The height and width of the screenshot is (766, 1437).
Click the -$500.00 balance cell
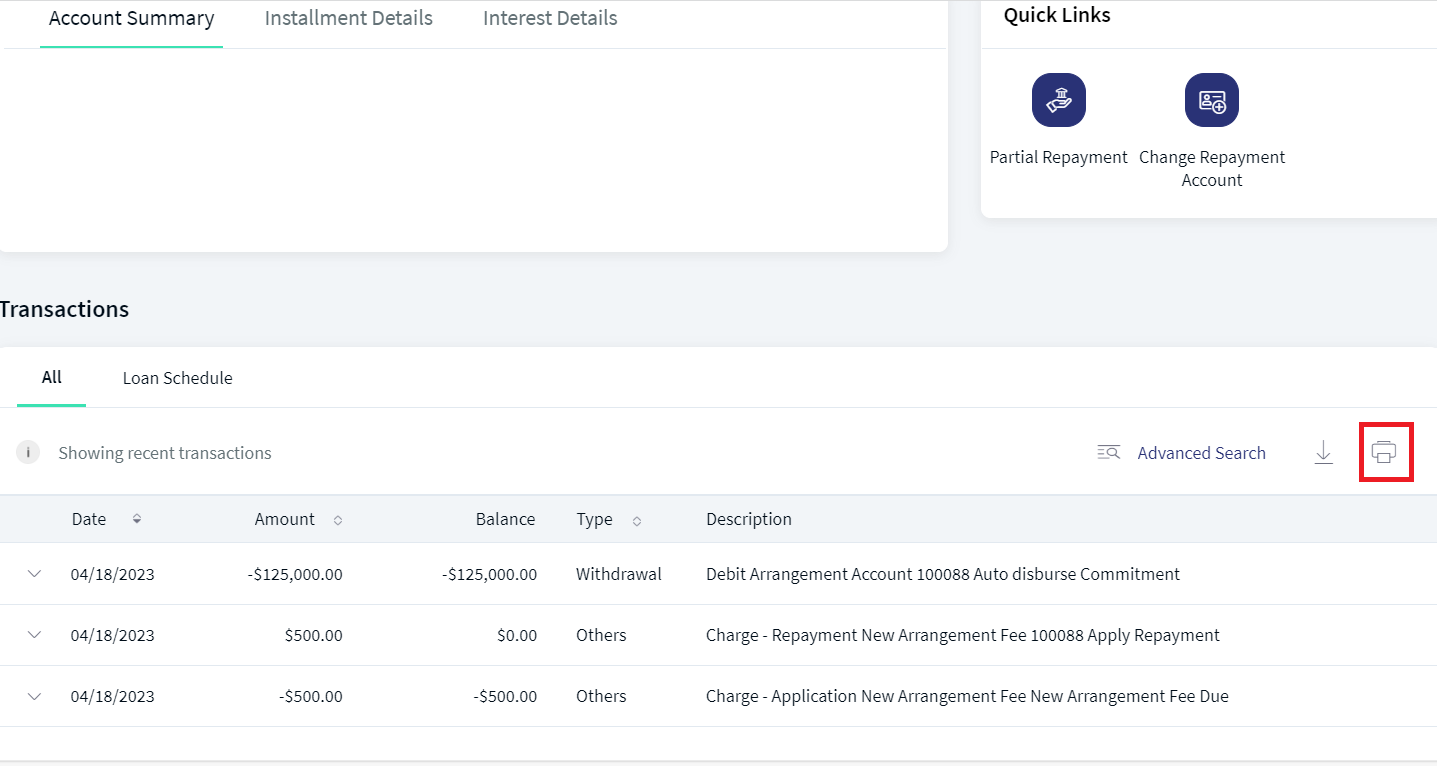coord(505,696)
